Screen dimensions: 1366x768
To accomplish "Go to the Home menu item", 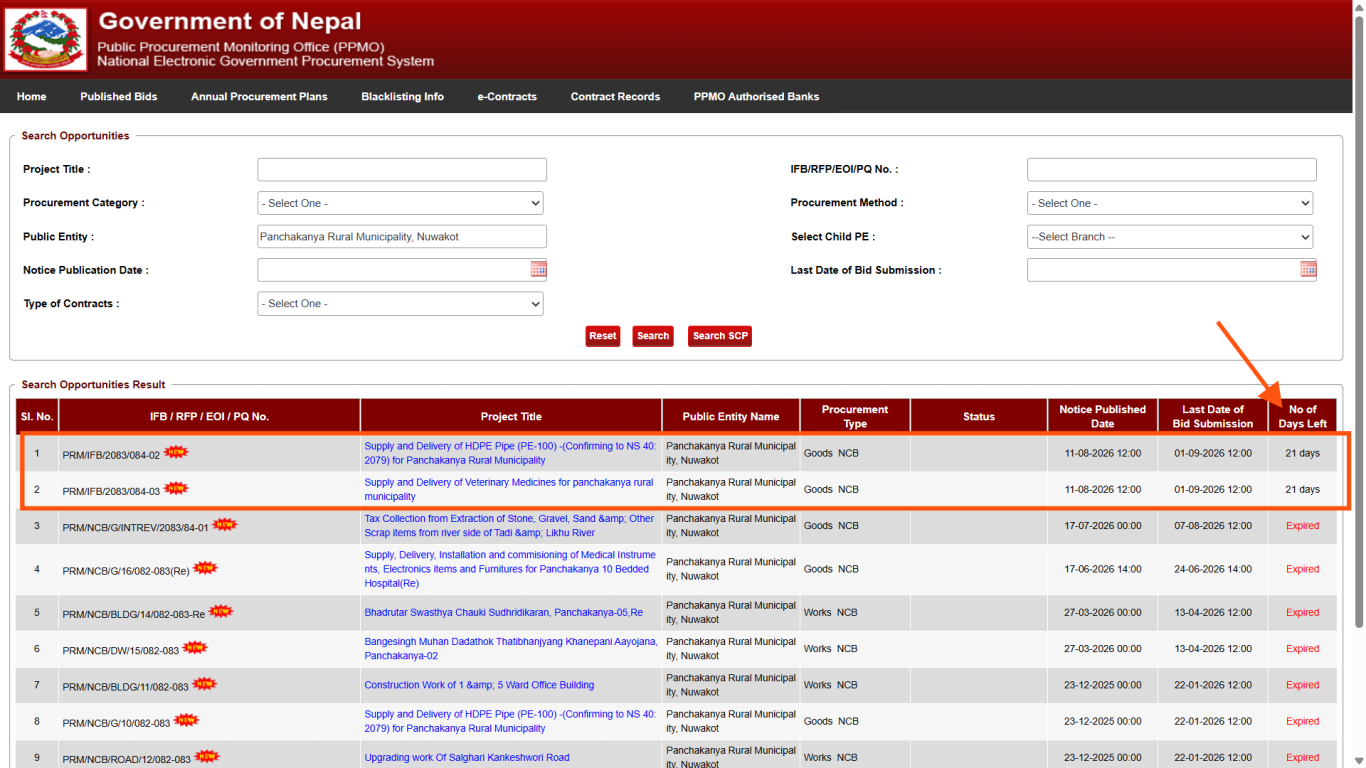I will [32, 97].
